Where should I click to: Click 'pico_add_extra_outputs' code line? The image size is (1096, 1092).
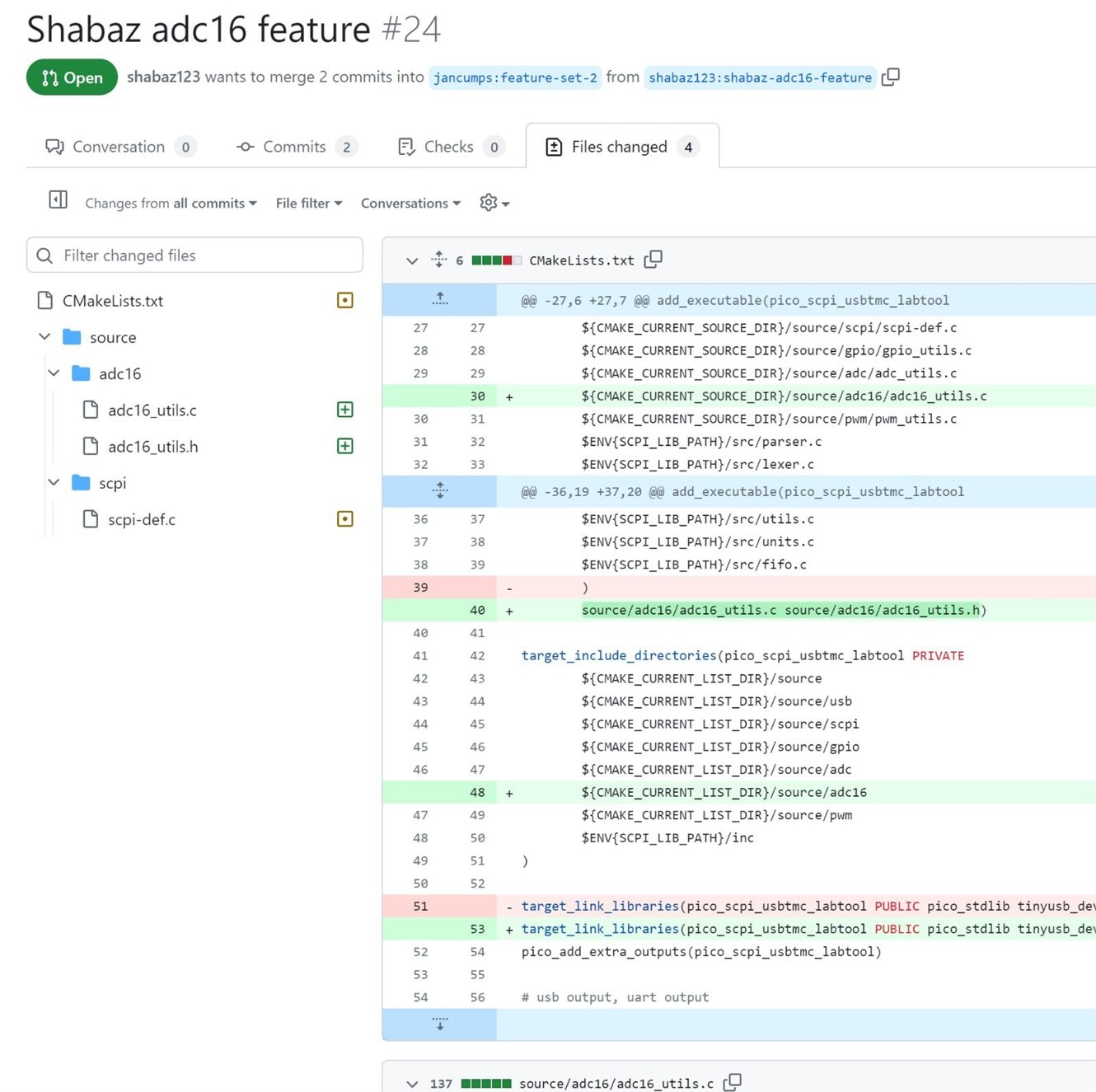pyautogui.click(x=701, y=952)
